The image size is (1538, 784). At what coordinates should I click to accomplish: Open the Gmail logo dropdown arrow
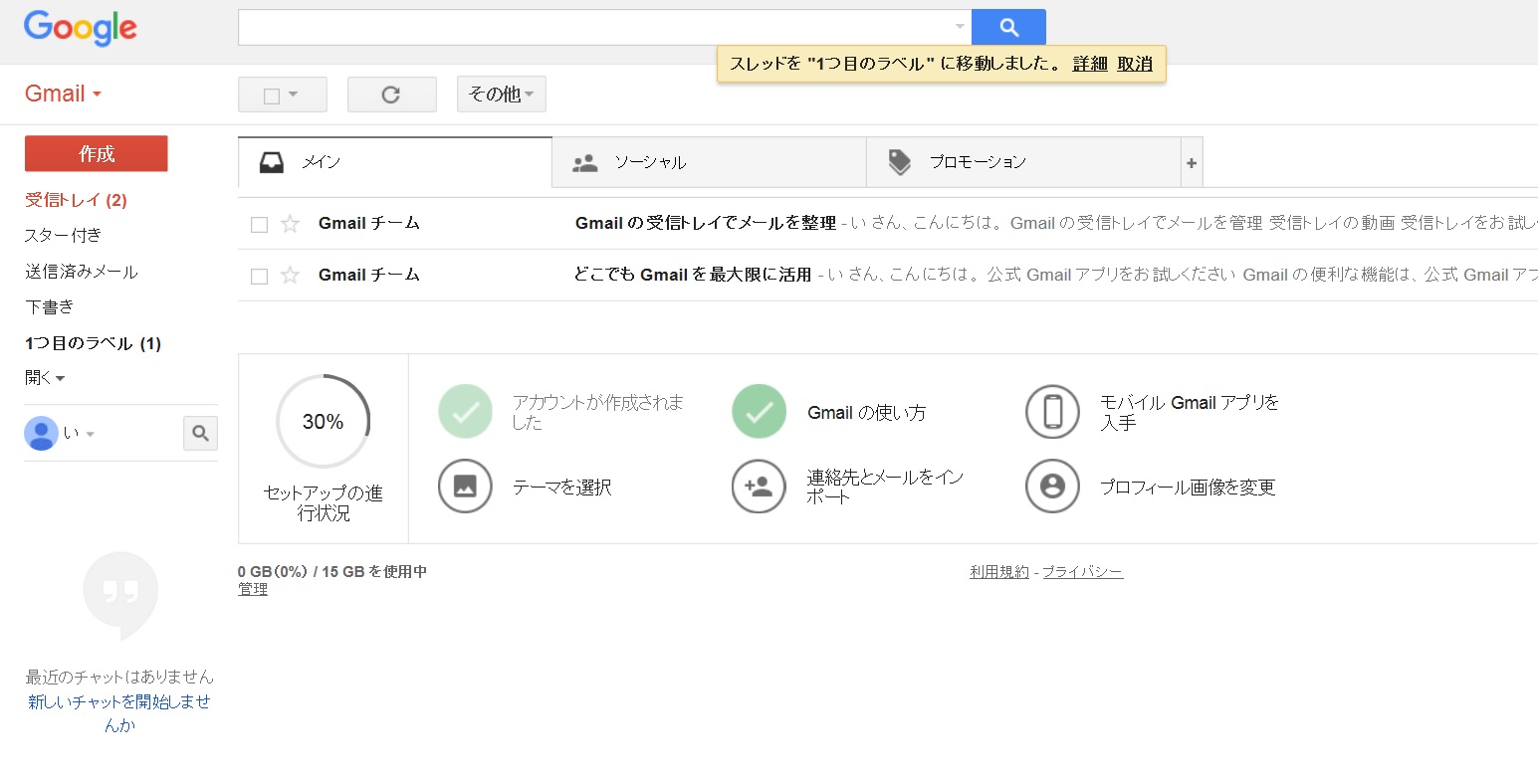tap(97, 94)
